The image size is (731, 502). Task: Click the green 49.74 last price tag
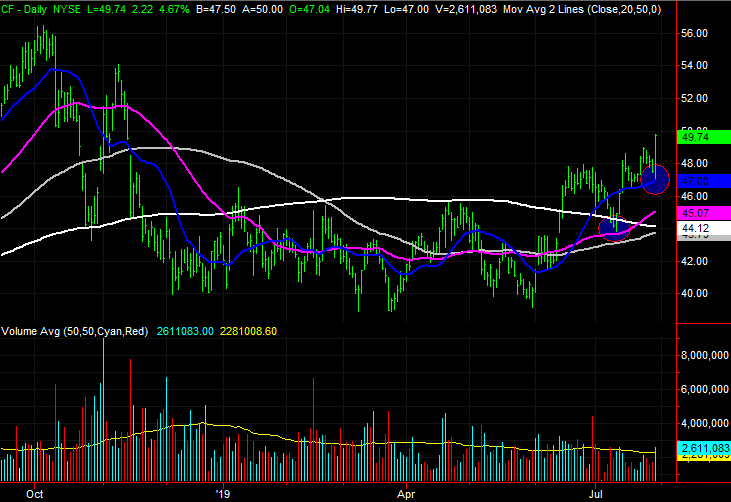(703, 137)
